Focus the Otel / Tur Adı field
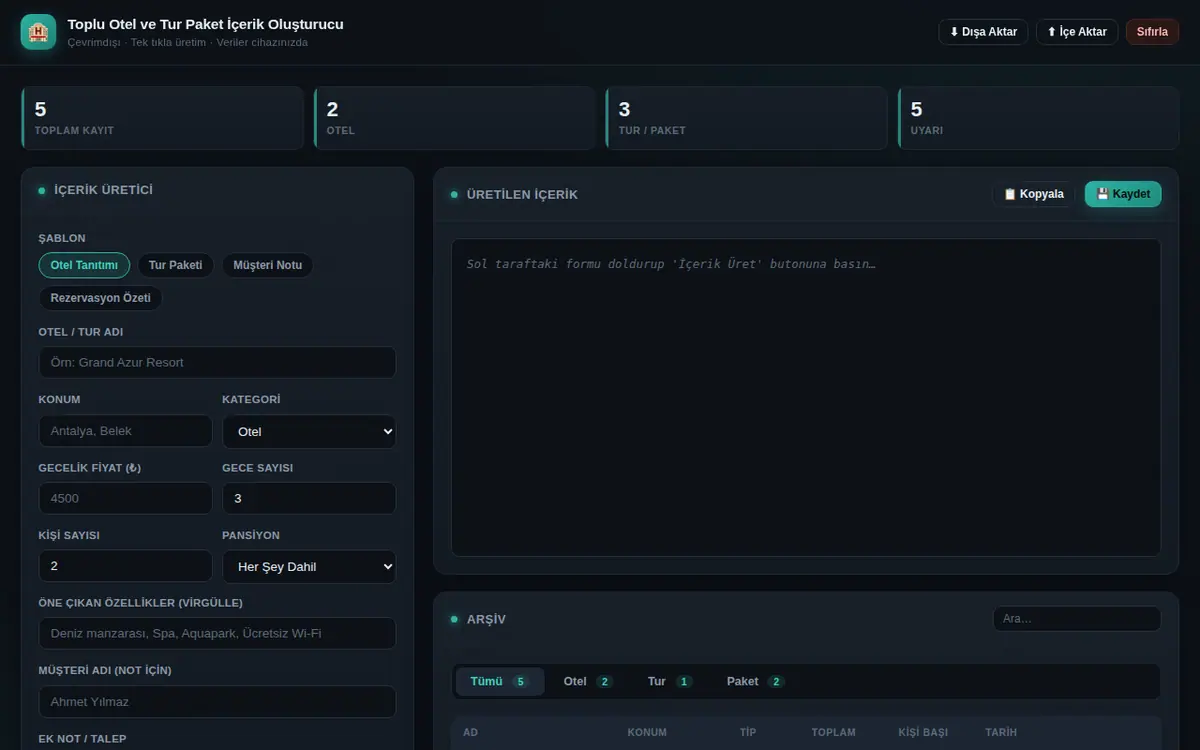The width and height of the screenshot is (1200, 750). click(217, 362)
